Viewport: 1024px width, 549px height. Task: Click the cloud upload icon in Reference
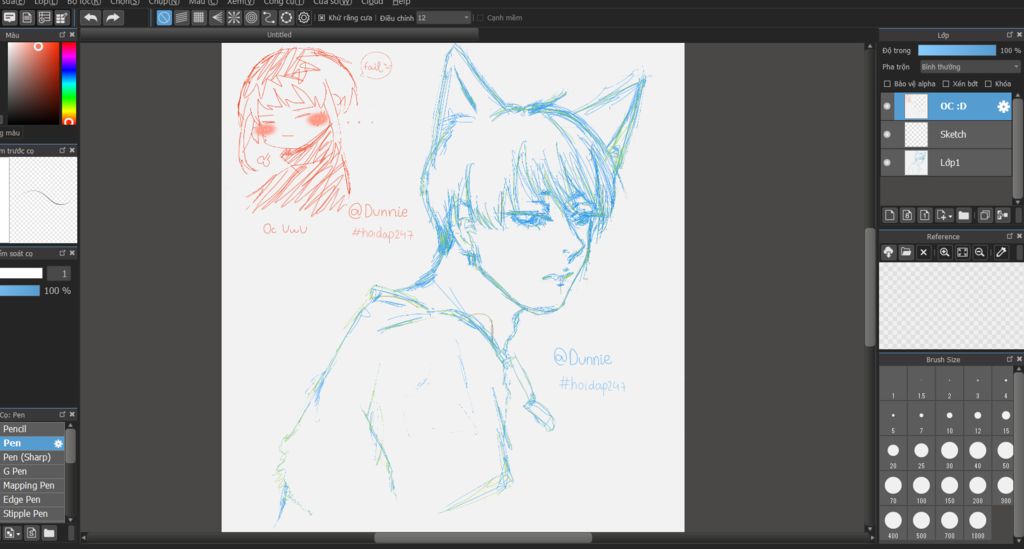pos(888,252)
